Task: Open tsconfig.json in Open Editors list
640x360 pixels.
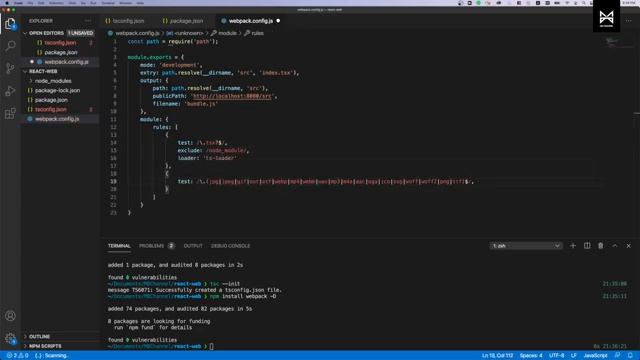Action: pos(60,43)
